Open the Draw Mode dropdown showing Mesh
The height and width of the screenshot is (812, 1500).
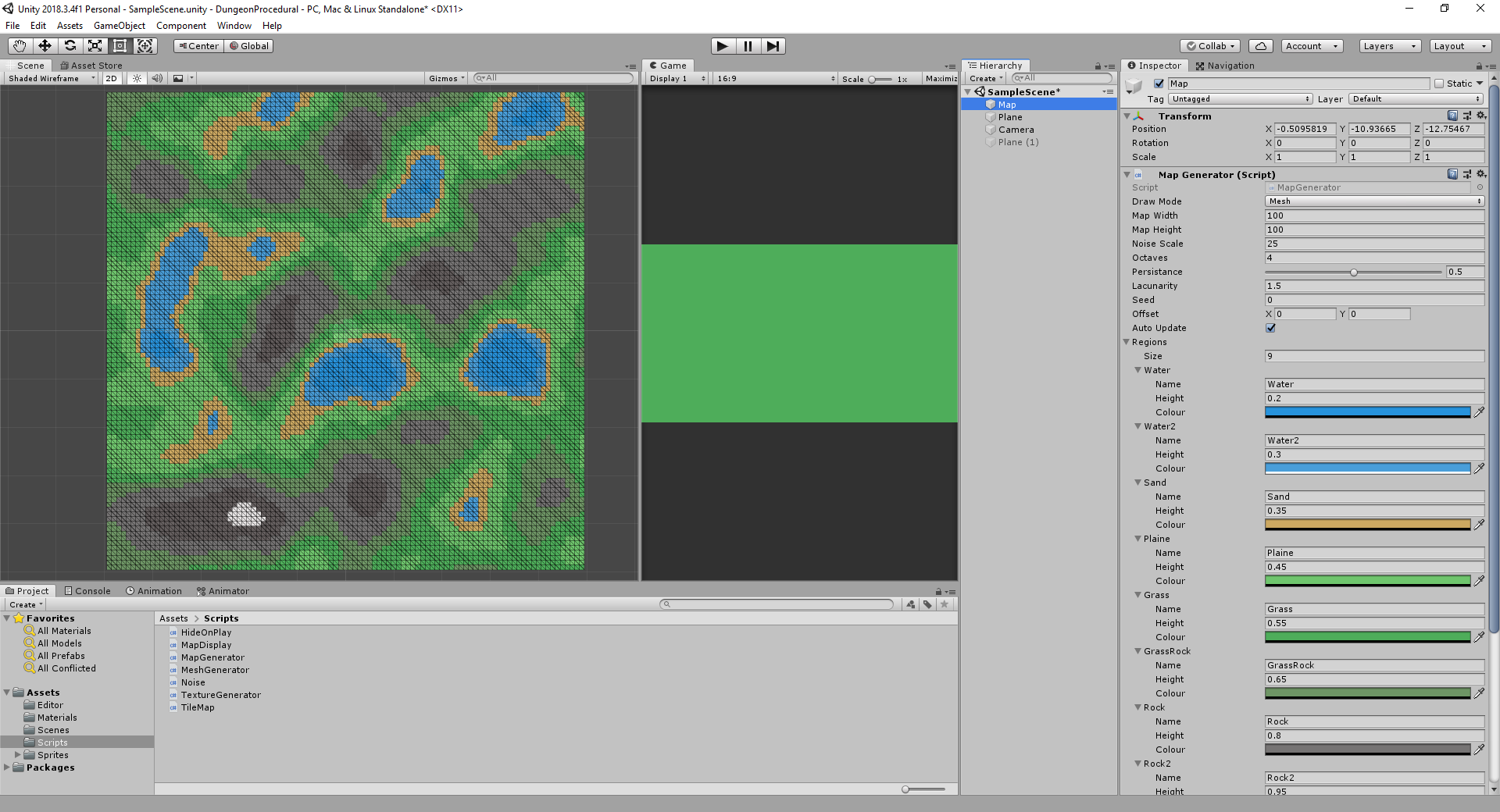pyautogui.click(x=1374, y=201)
